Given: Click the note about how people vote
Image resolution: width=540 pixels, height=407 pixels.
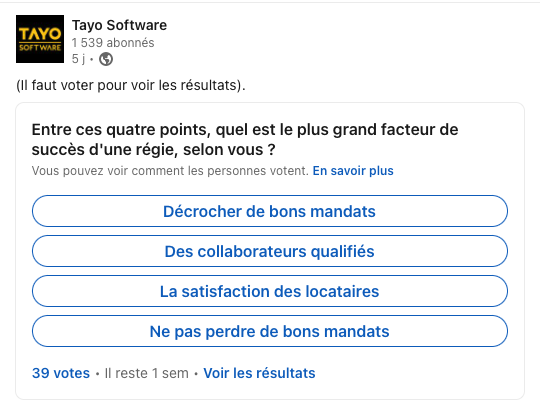Looking at the screenshot, I should [170, 171].
